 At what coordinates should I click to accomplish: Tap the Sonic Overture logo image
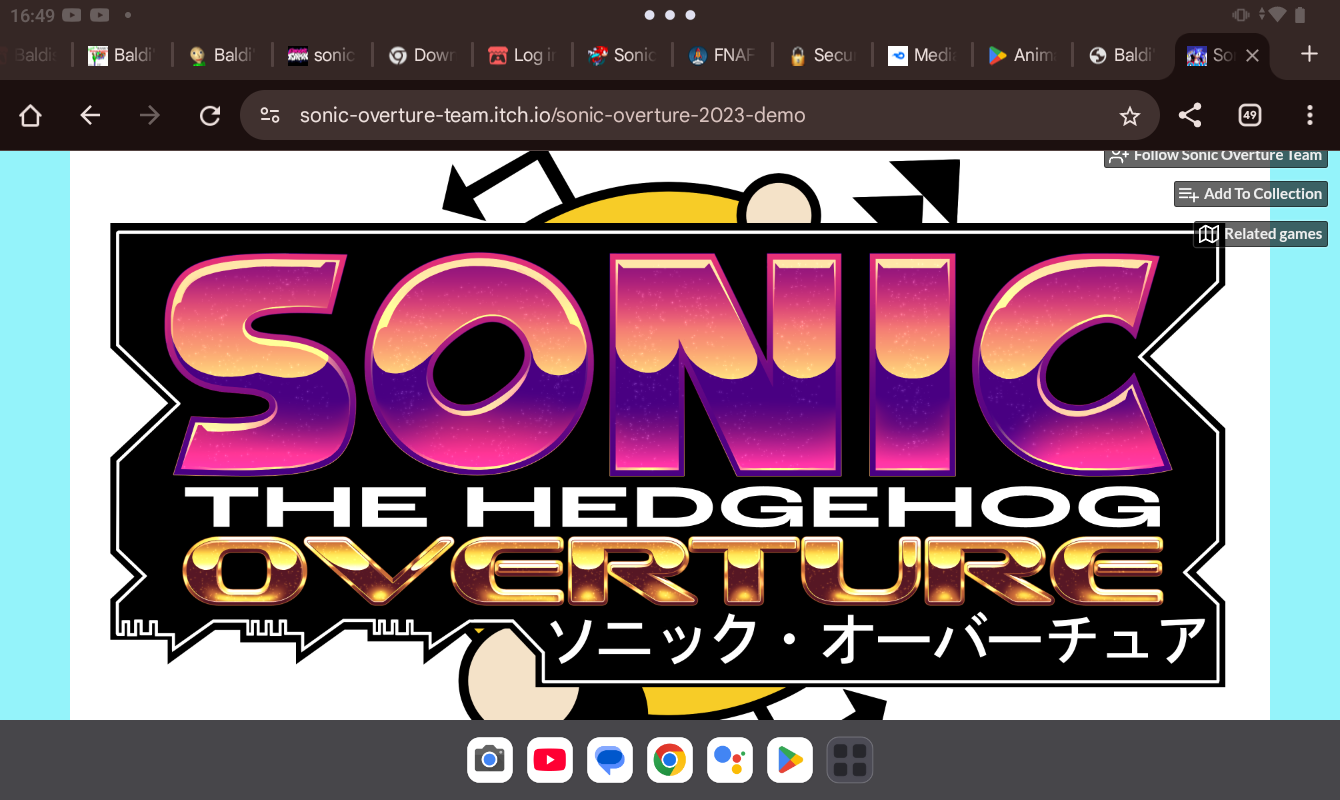point(669,435)
